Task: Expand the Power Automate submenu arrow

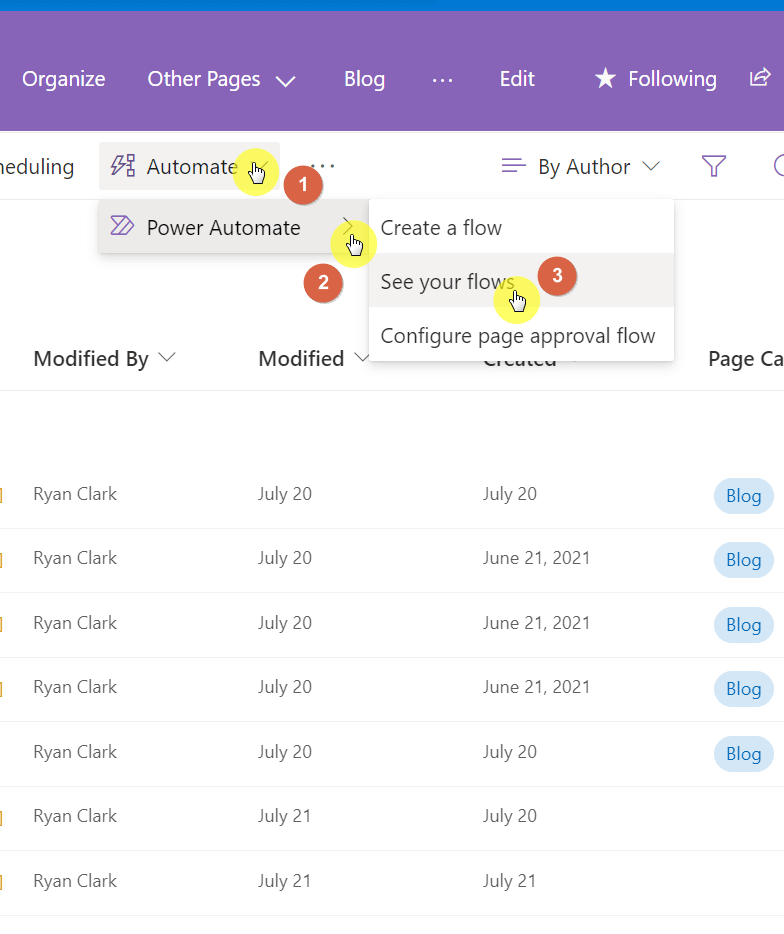Action: pyautogui.click(x=348, y=227)
